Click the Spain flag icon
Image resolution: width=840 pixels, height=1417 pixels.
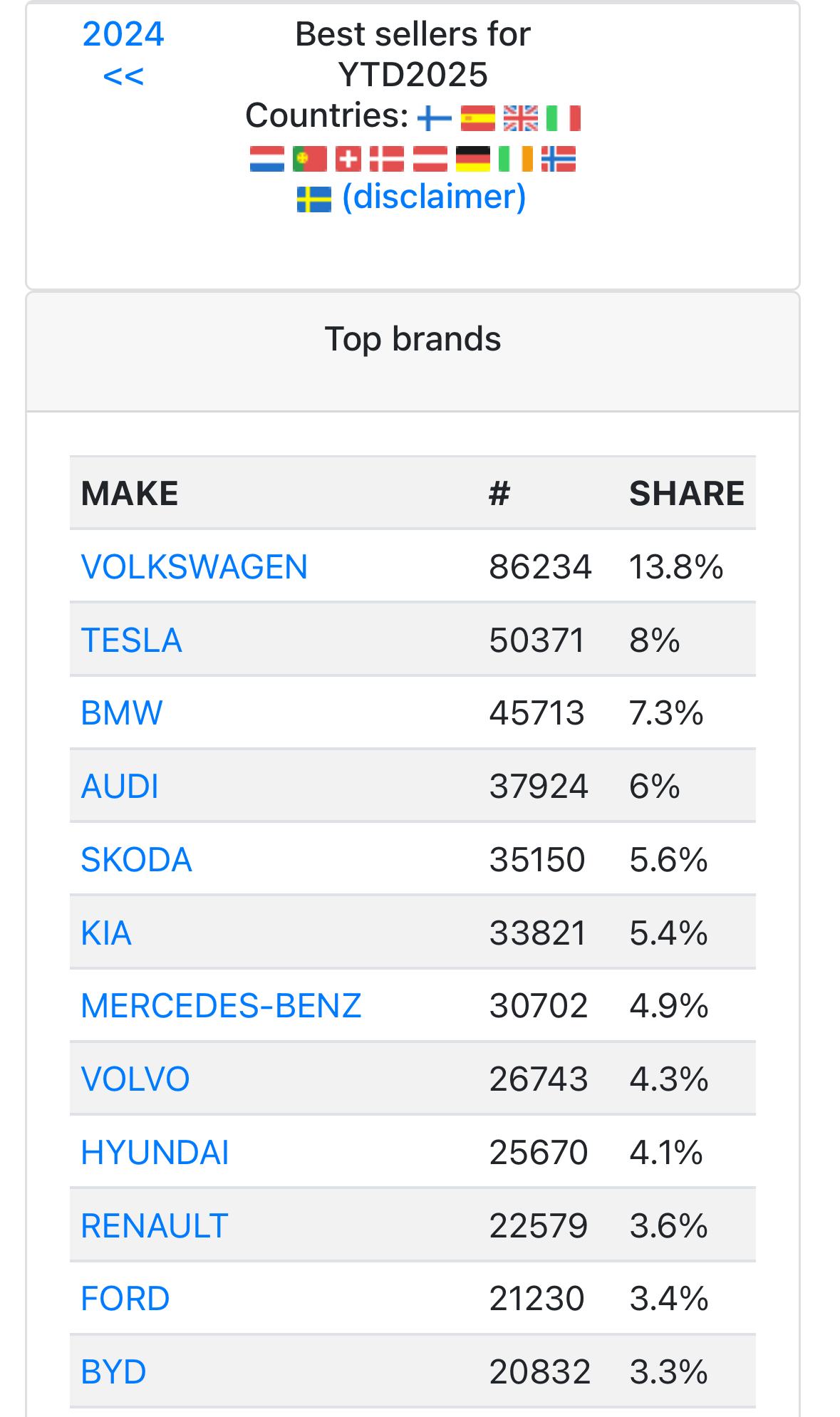(x=477, y=118)
